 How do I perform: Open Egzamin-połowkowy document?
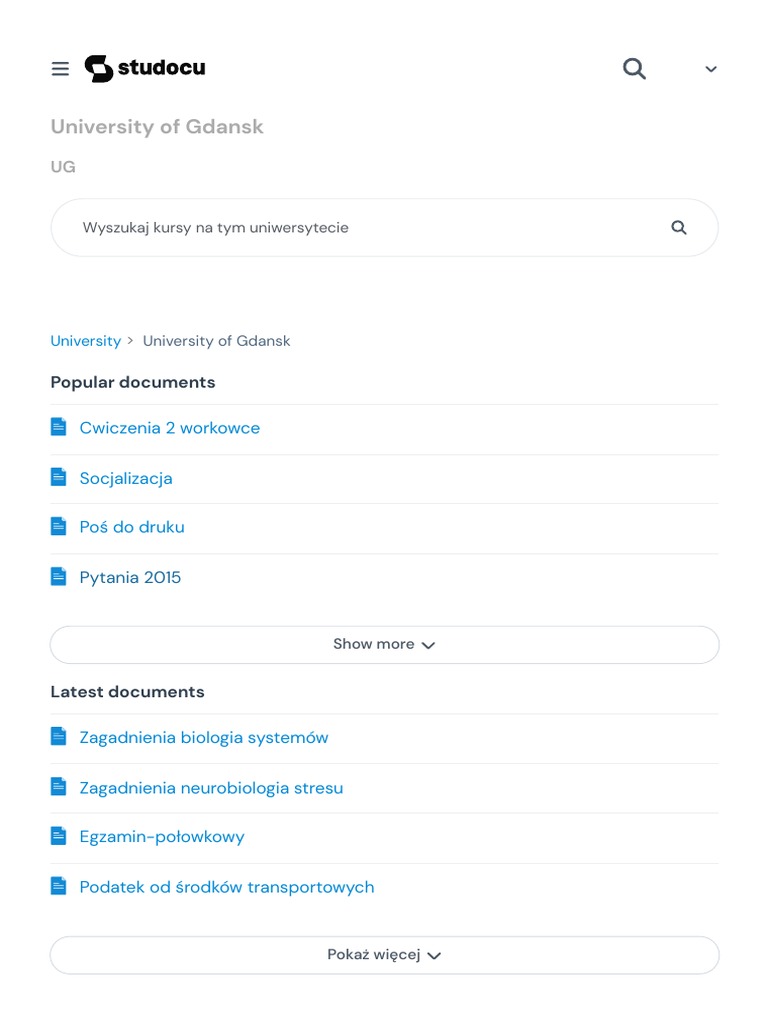tap(162, 837)
